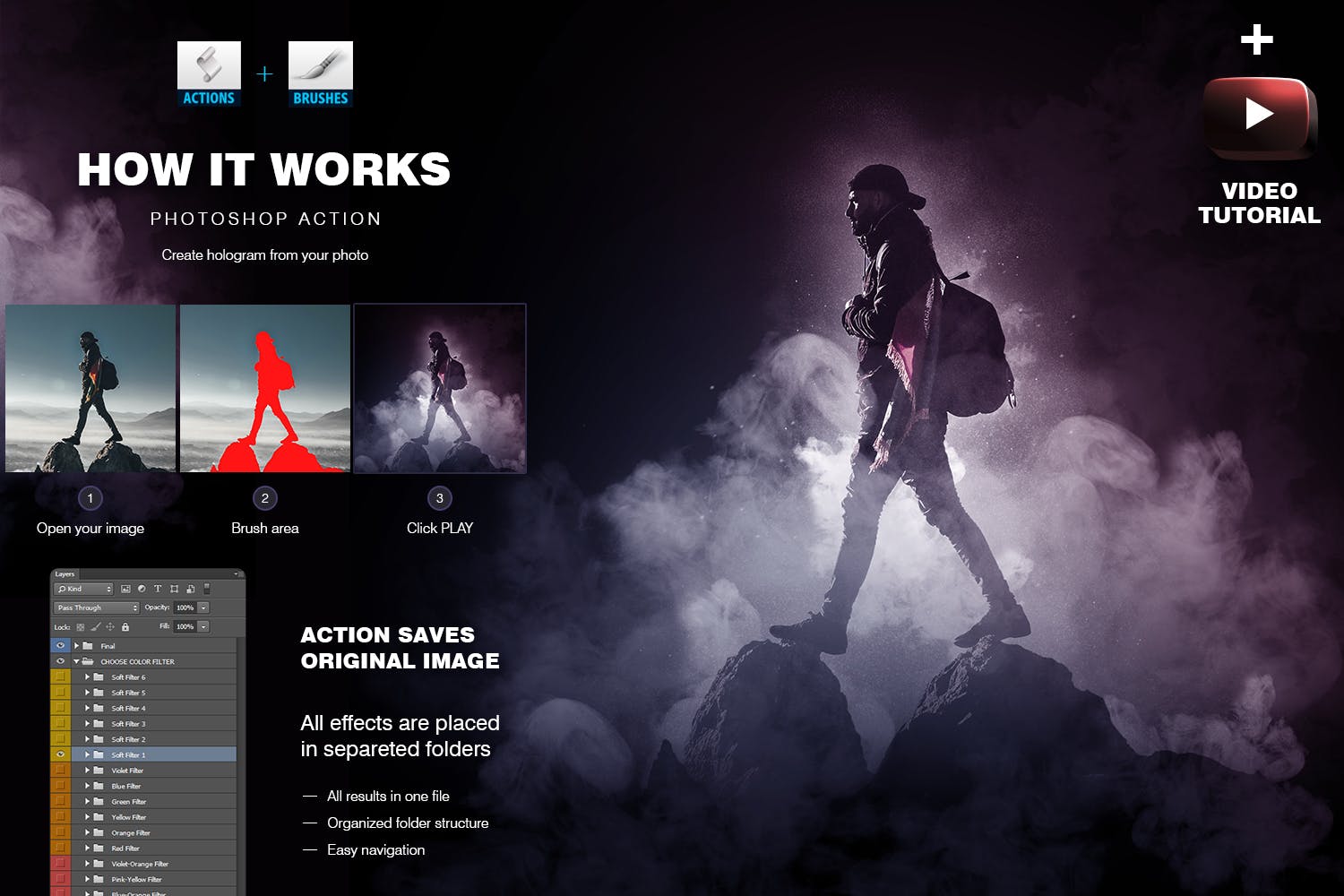The image size is (1344, 896).
Task: Open the Layers panel flyout menu
Action: (237, 574)
